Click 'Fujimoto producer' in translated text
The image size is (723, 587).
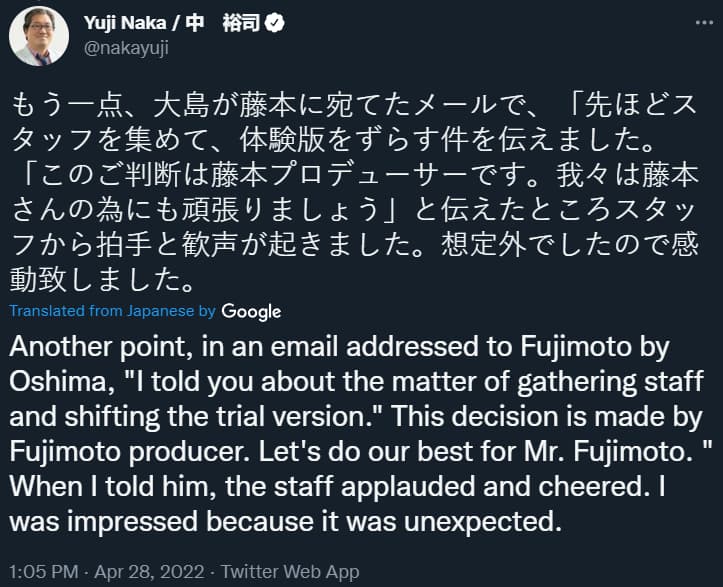tap(130, 451)
